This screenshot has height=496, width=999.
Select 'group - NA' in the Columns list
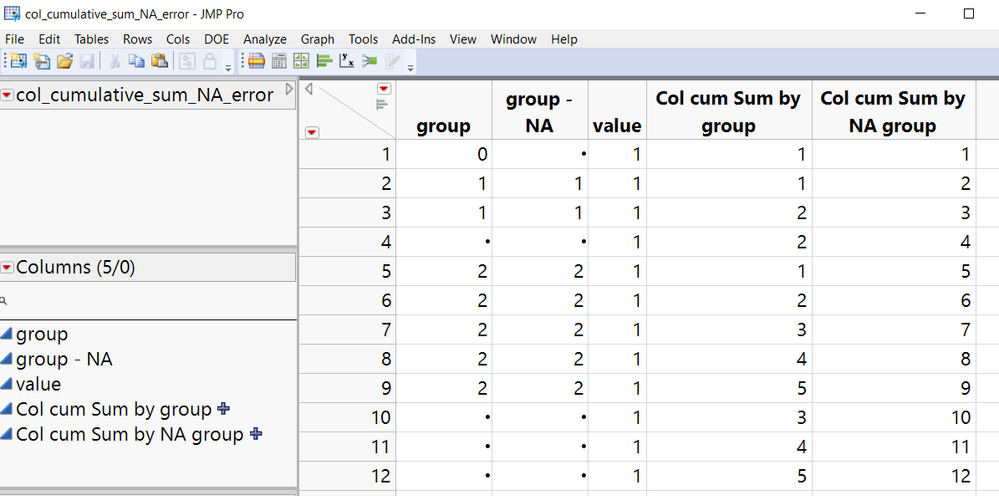click(64, 358)
